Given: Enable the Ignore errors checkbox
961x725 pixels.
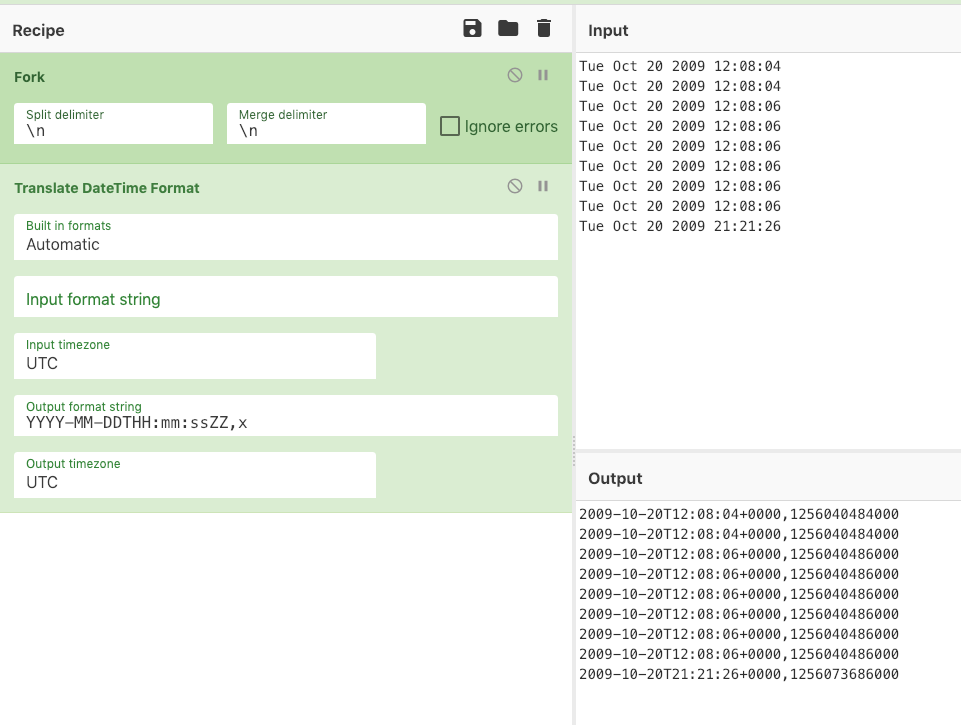Looking at the screenshot, I should 451,126.
